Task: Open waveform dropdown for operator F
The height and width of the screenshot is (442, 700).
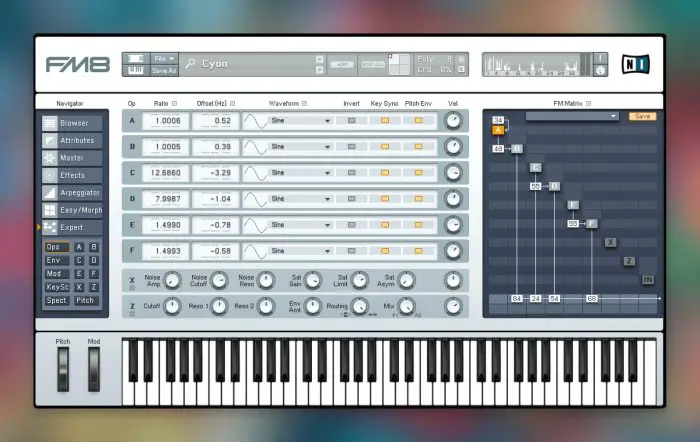Action: [301, 251]
